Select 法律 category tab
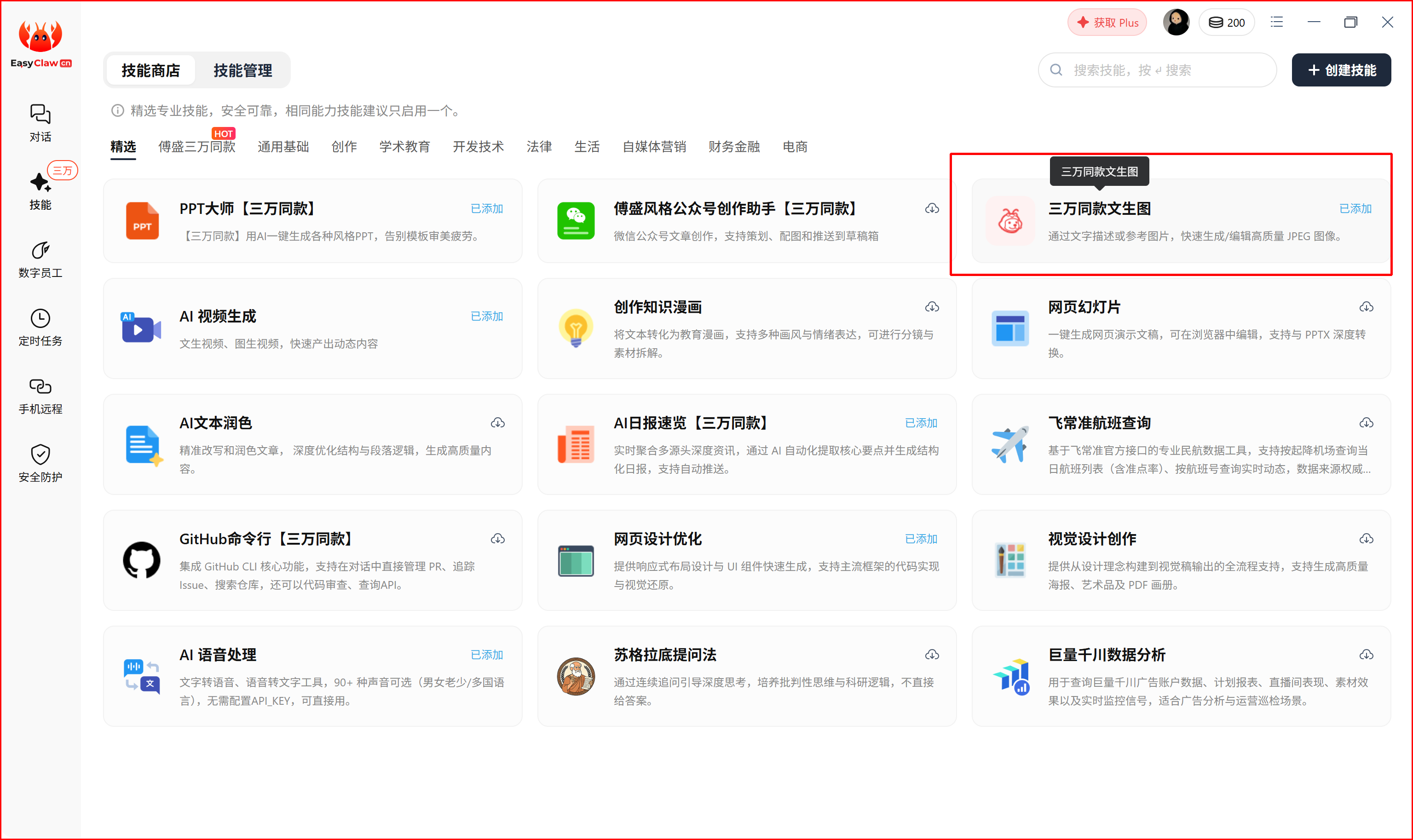 click(x=539, y=147)
